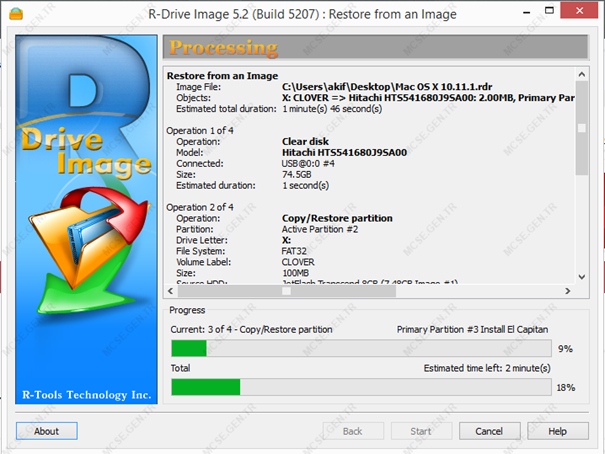Click the vertical scrollbar up arrow
This screenshot has height=454, width=605.
click(x=582, y=74)
